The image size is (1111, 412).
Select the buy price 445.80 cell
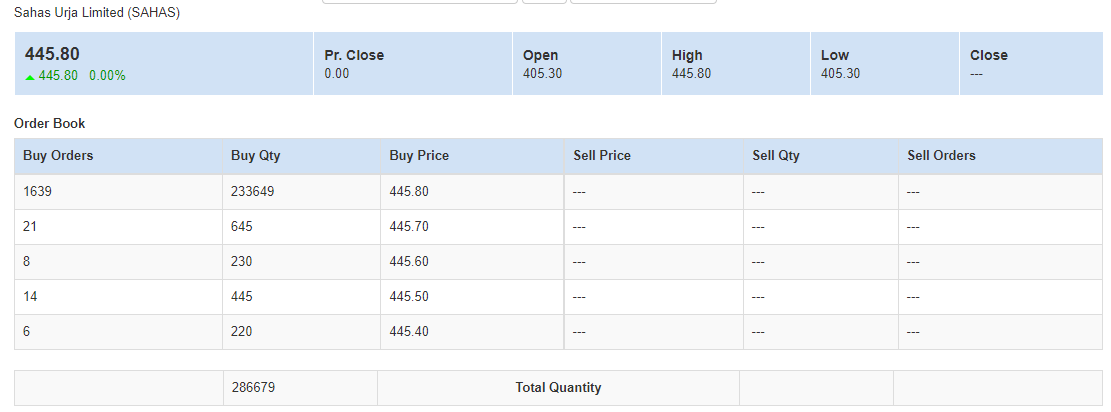[409, 192]
